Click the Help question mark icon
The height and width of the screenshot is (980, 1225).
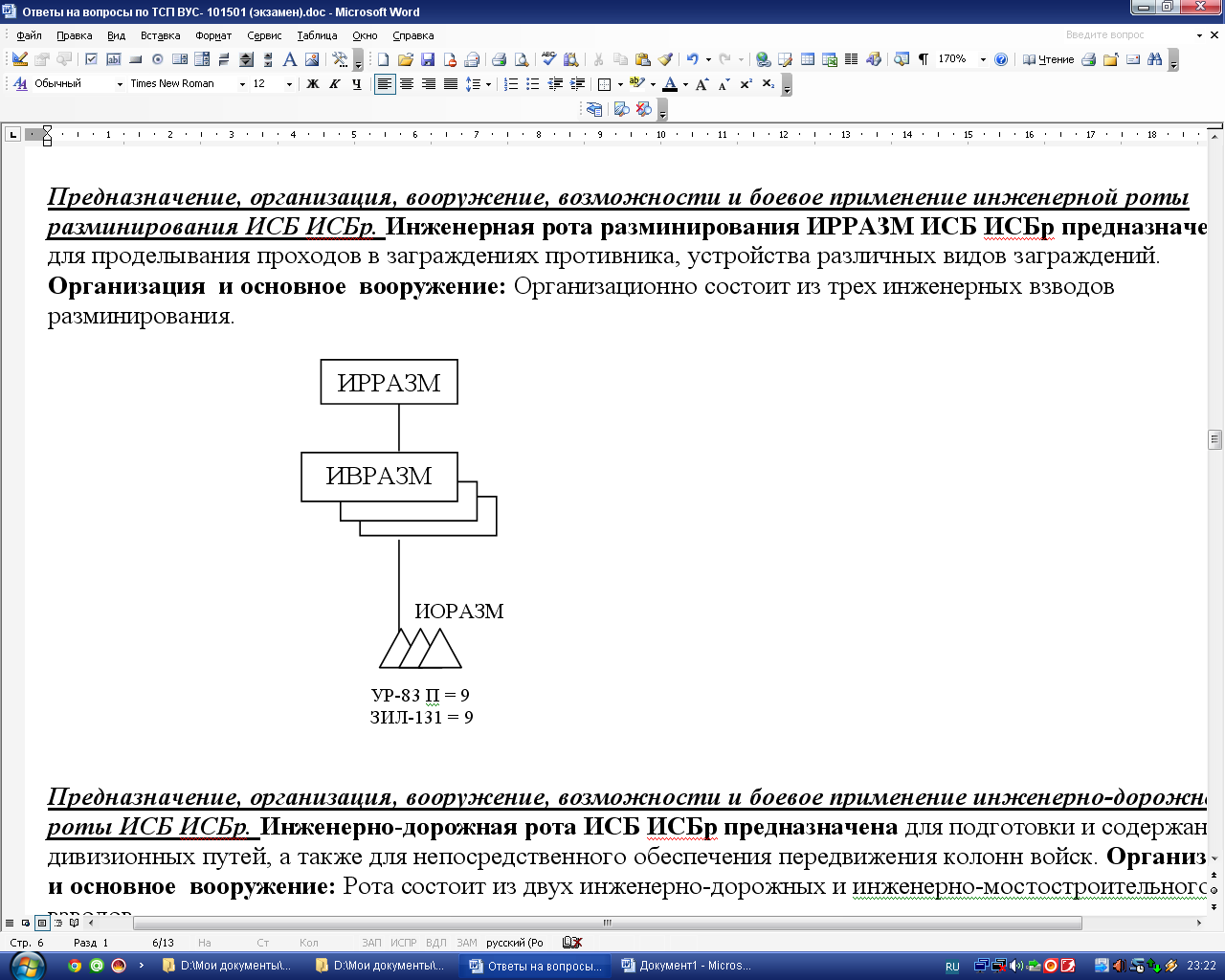(x=1001, y=59)
